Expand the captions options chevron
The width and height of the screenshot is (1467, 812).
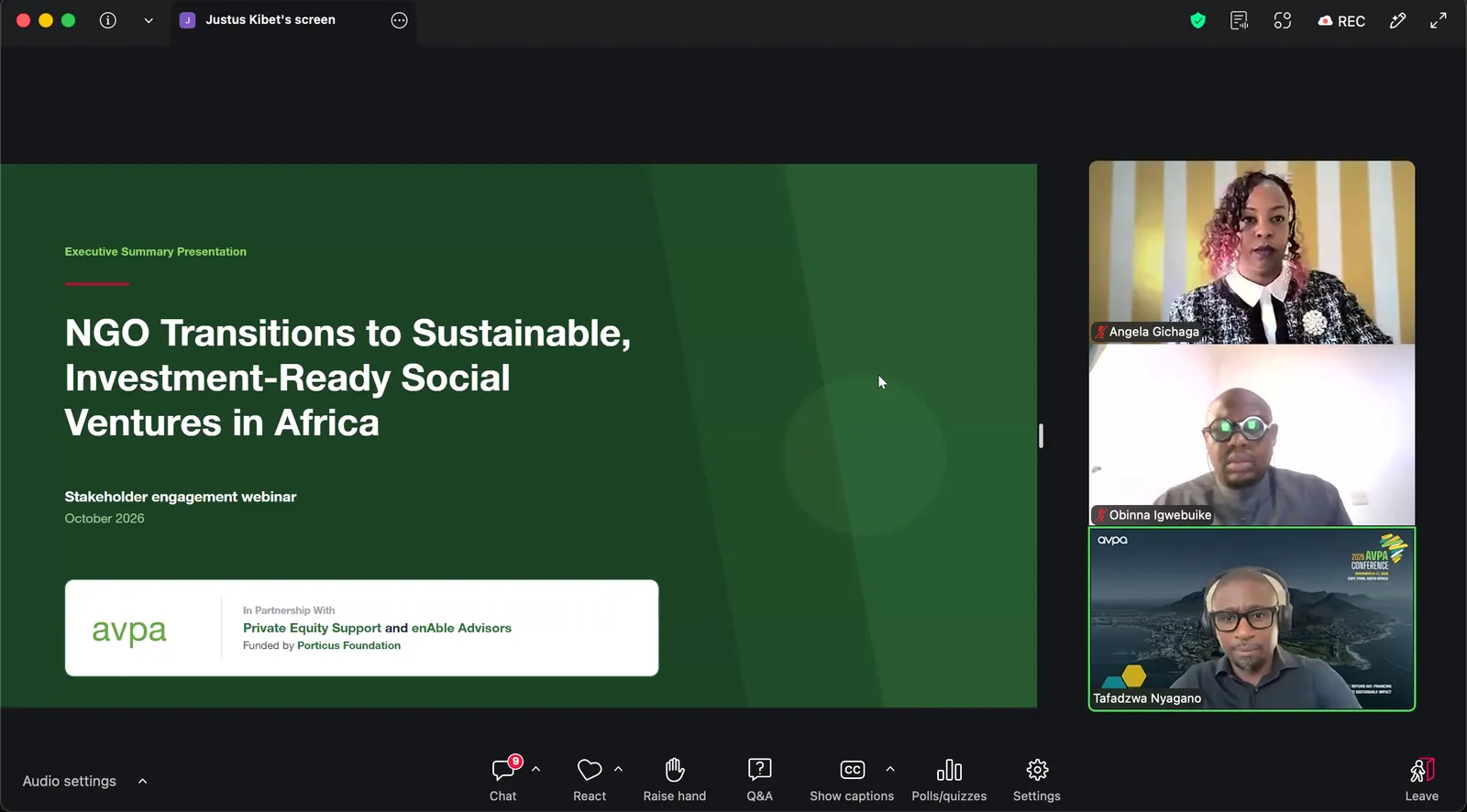[x=890, y=769]
